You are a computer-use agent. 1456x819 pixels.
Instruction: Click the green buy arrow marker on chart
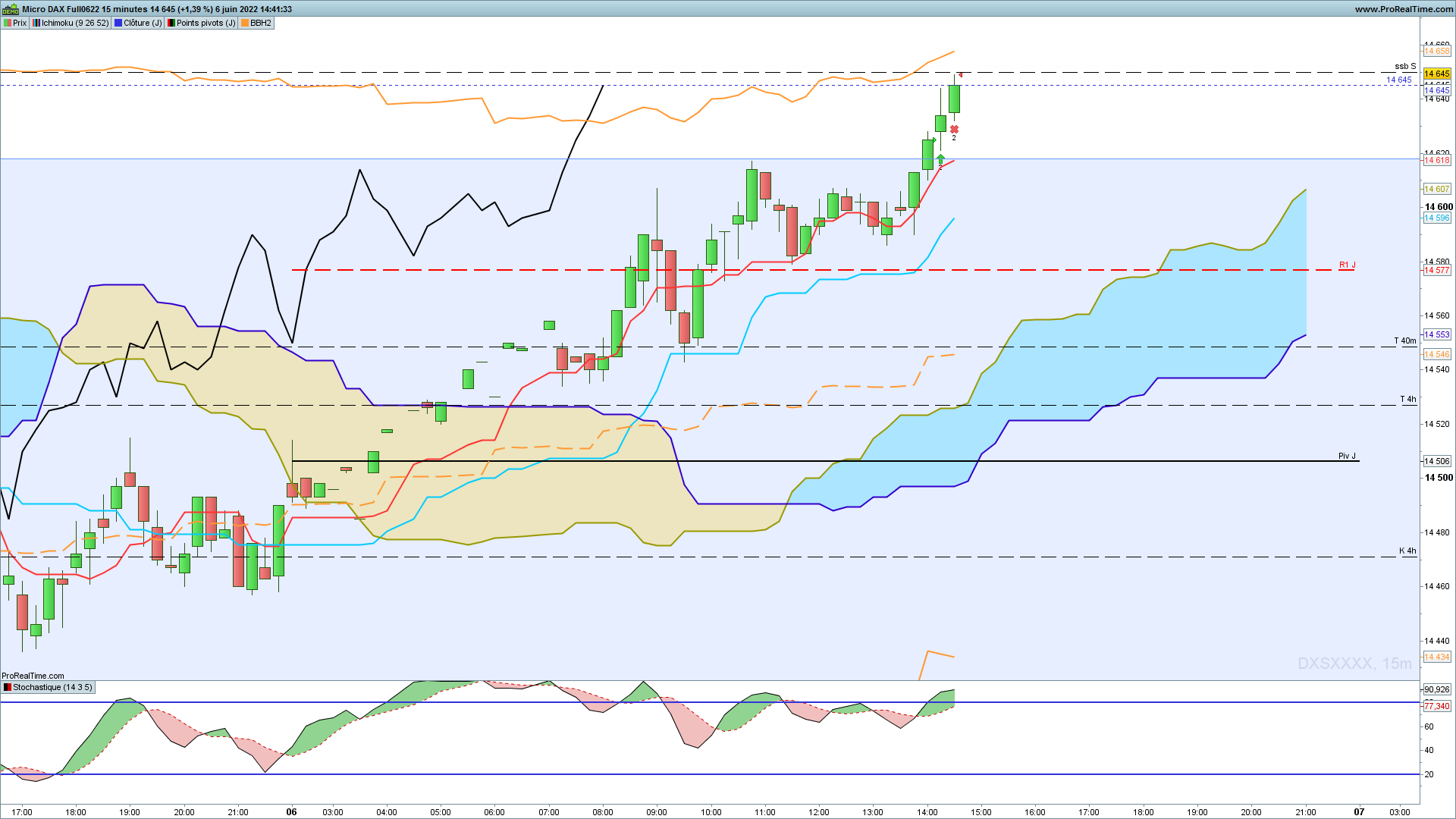click(x=940, y=158)
